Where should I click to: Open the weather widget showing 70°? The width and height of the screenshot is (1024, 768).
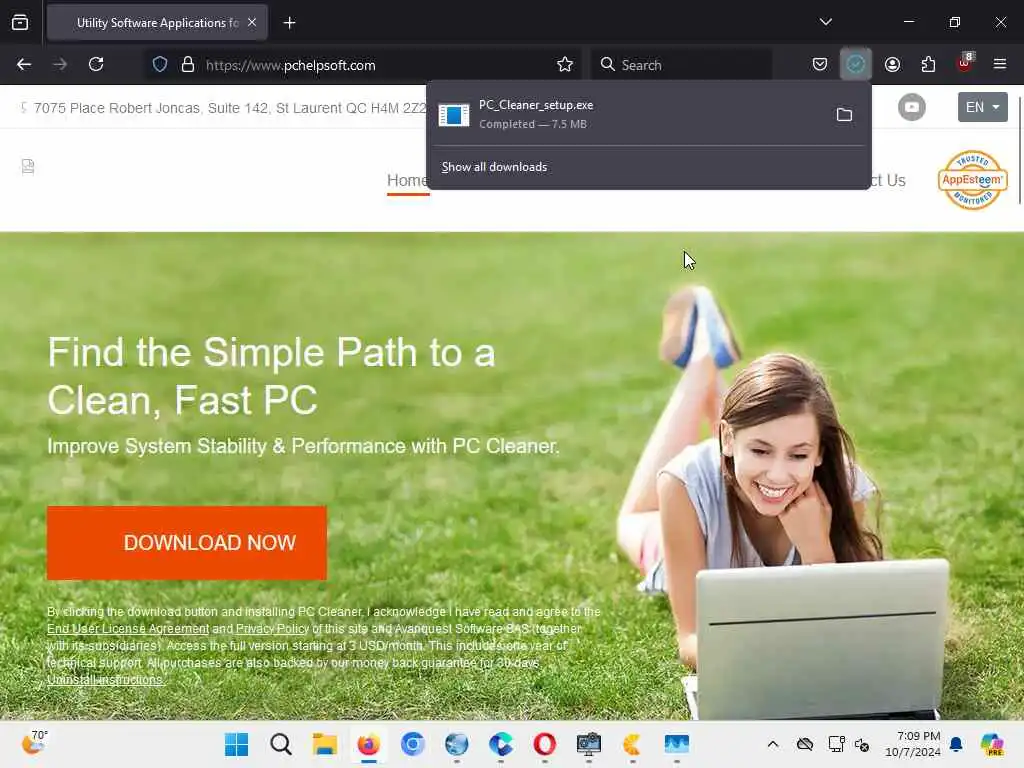click(x=35, y=743)
